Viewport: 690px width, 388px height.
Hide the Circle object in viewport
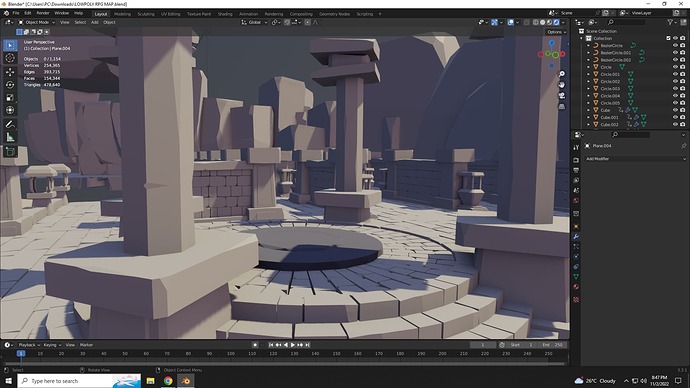[675, 67]
